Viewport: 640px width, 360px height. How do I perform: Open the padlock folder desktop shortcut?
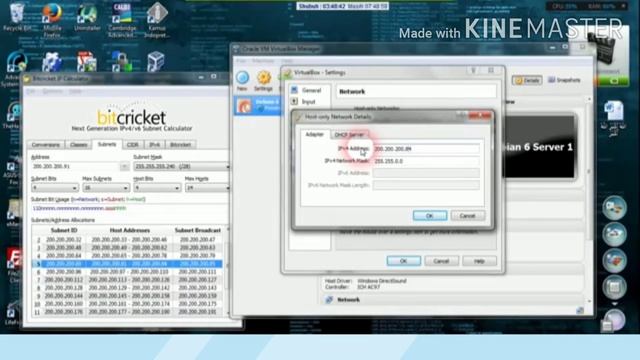click(121, 62)
